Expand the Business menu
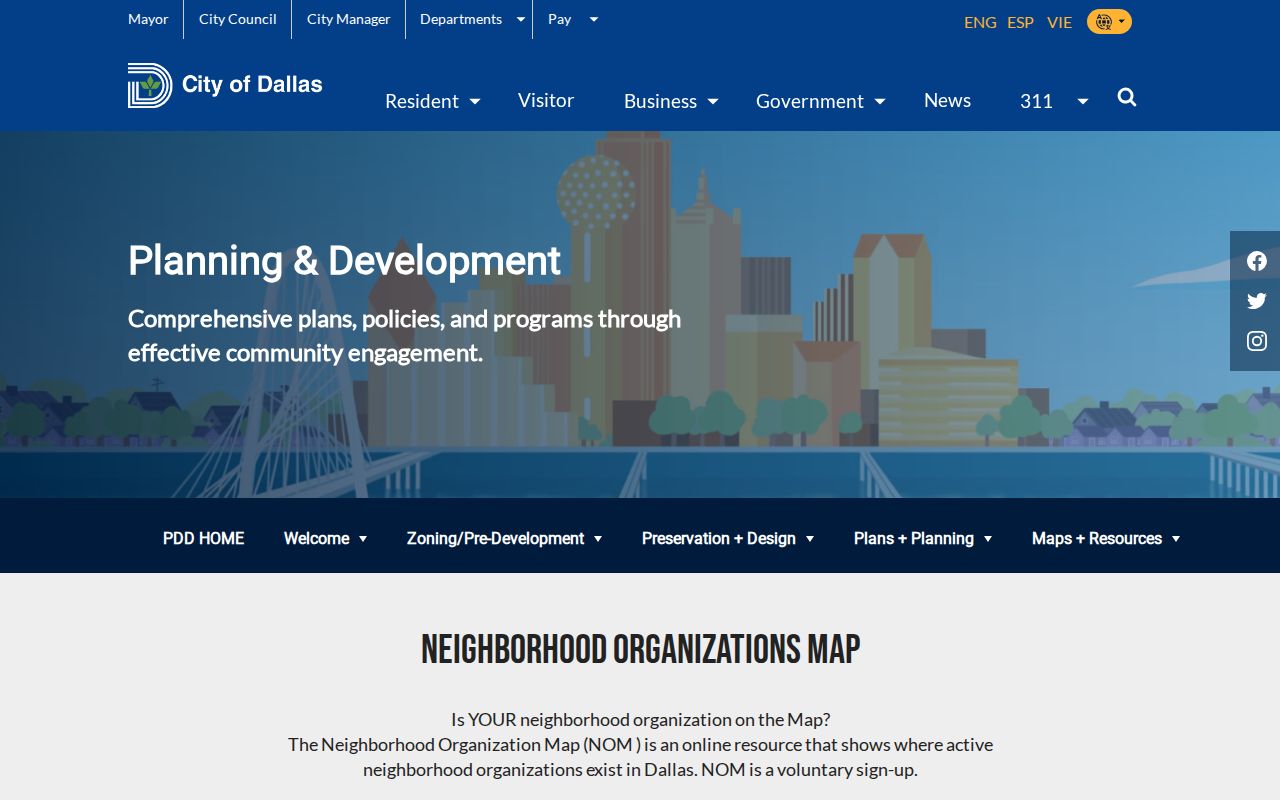The height and width of the screenshot is (800, 1280). pyautogui.click(x=671, y=101)
